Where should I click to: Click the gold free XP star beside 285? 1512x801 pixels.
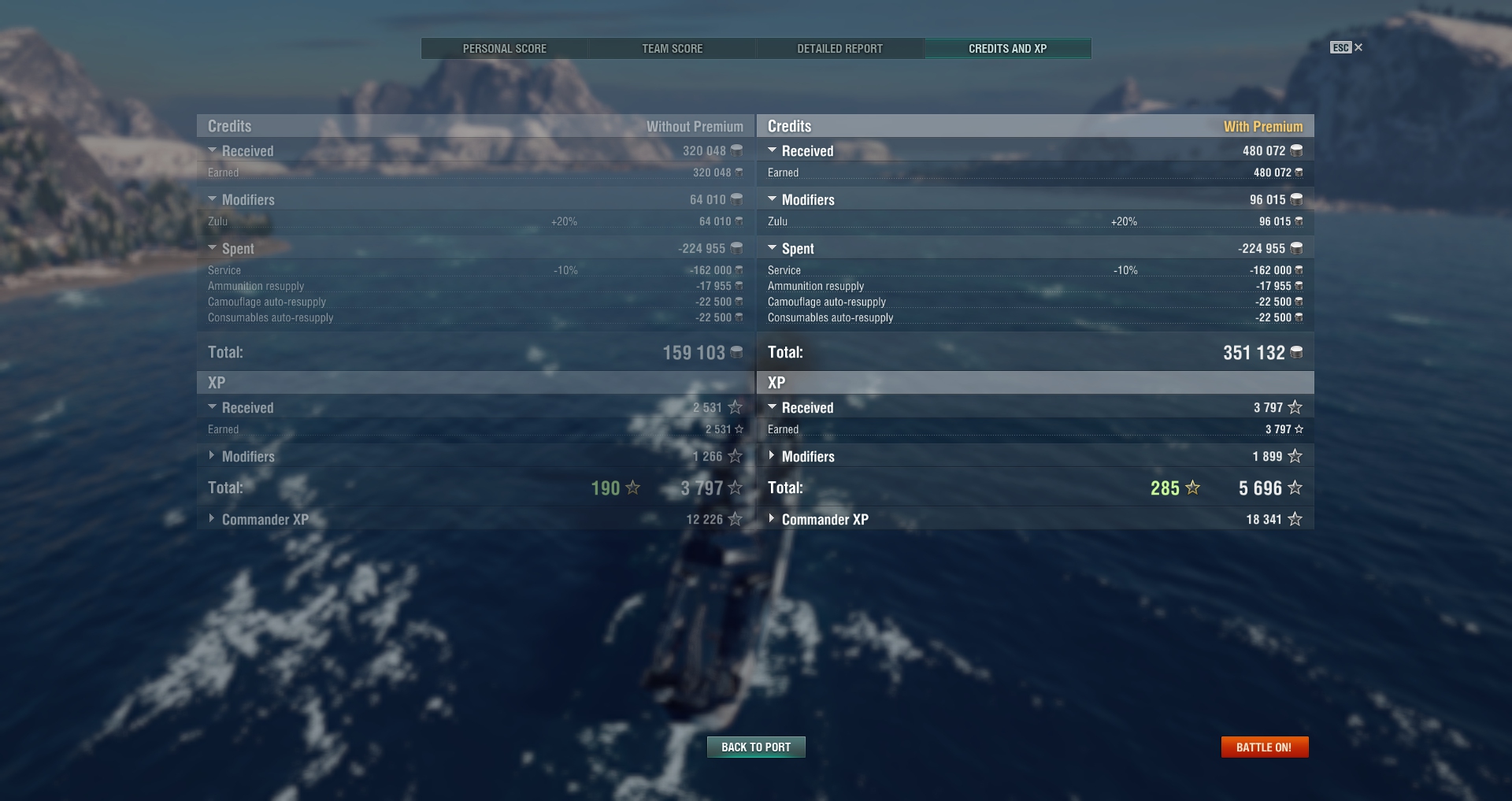pyautogui.click(x=1192, y=488)
